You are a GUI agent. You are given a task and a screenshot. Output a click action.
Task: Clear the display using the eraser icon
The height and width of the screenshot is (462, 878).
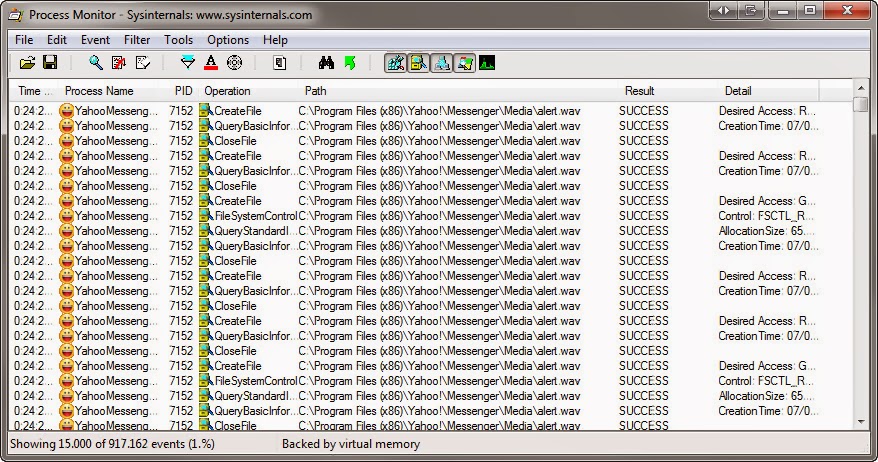click(143, 63)
